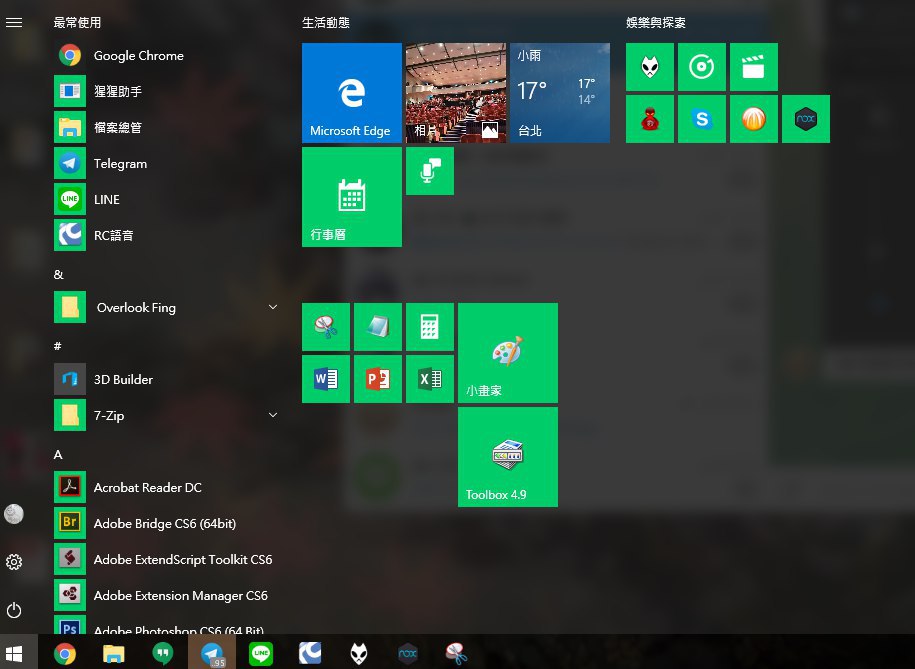Open the Nox player tile
This screenshot has height=669, width=915.
tap(806, 119)
